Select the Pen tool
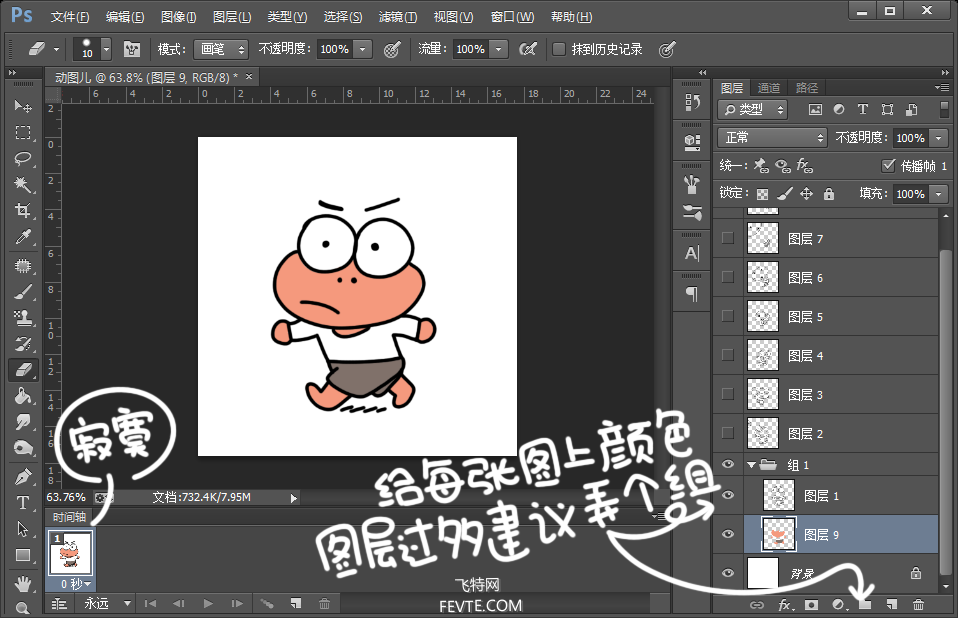This screenshot has height=618, width=958. tap(23, 476)
